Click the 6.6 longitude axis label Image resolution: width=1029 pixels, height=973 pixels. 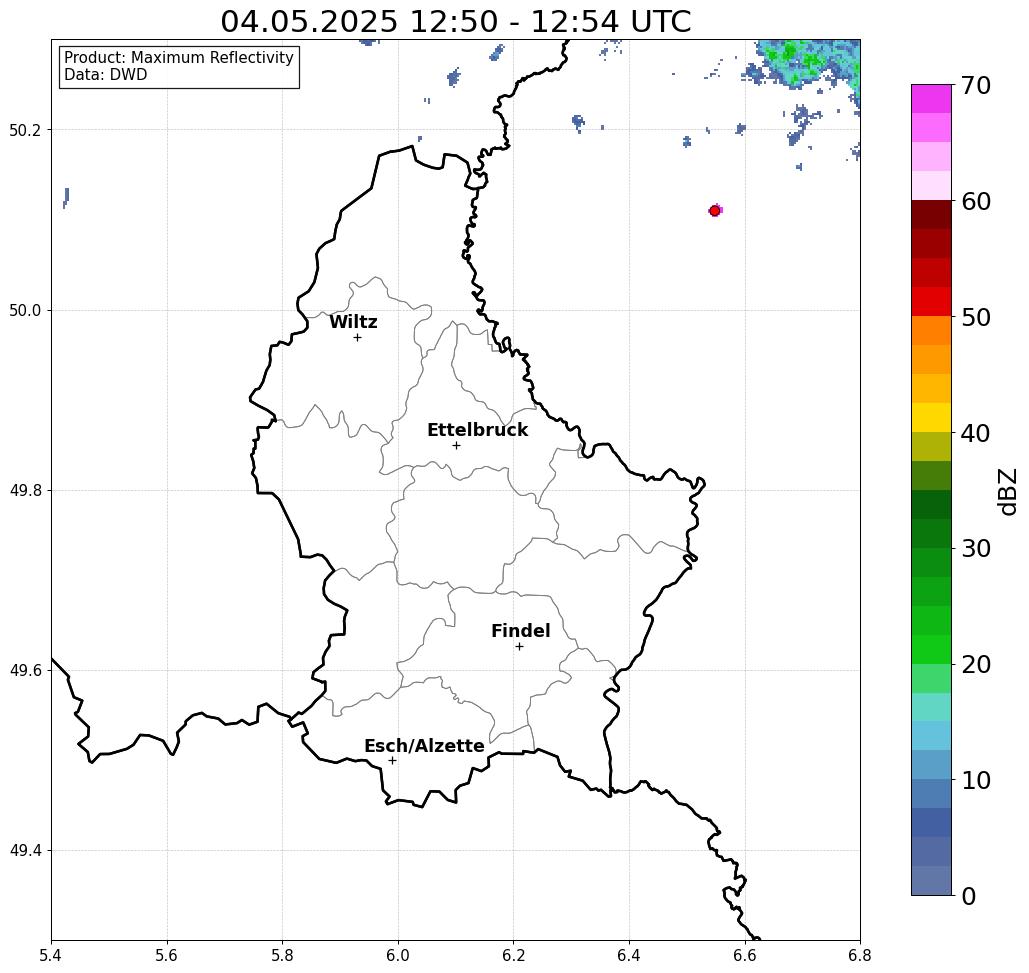744,955
